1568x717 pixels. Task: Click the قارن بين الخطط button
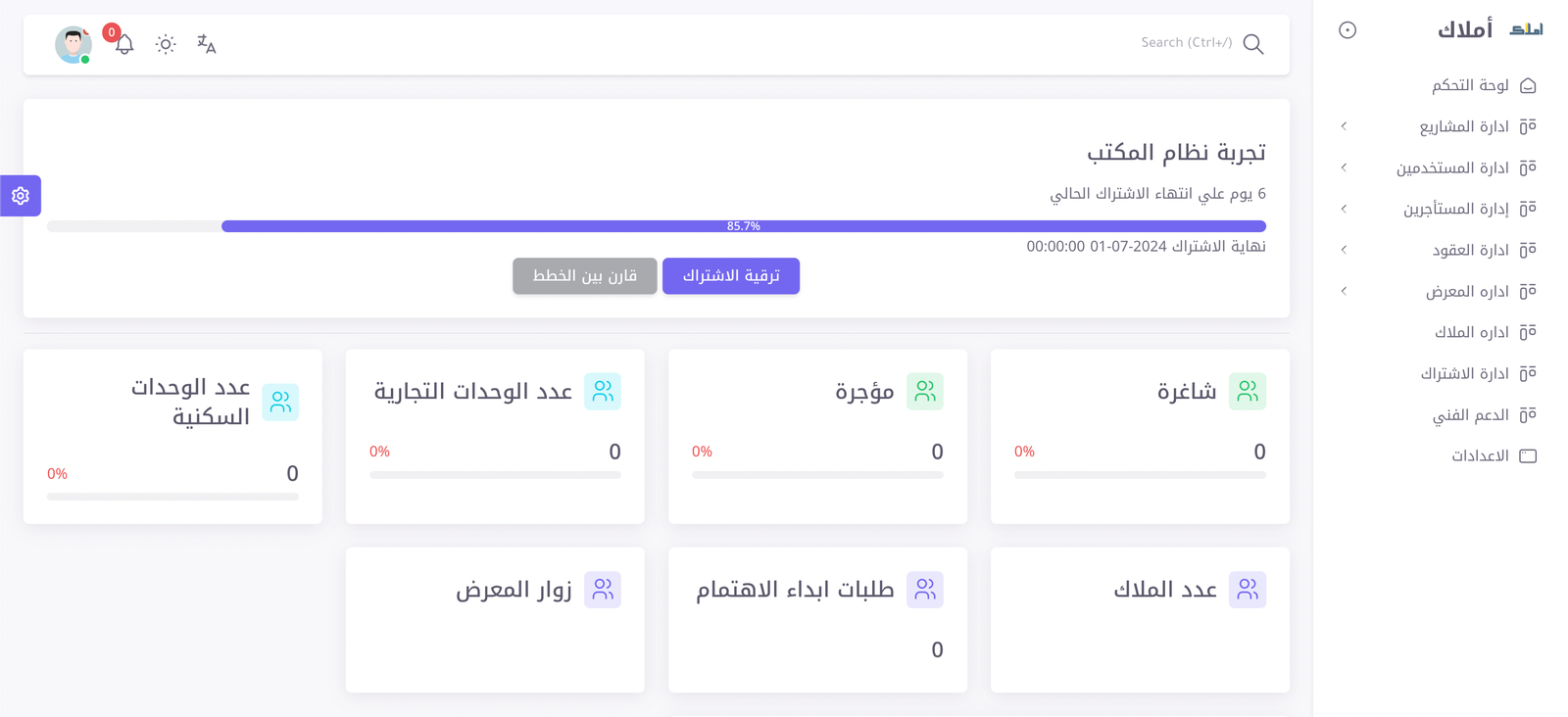point(584,276)
